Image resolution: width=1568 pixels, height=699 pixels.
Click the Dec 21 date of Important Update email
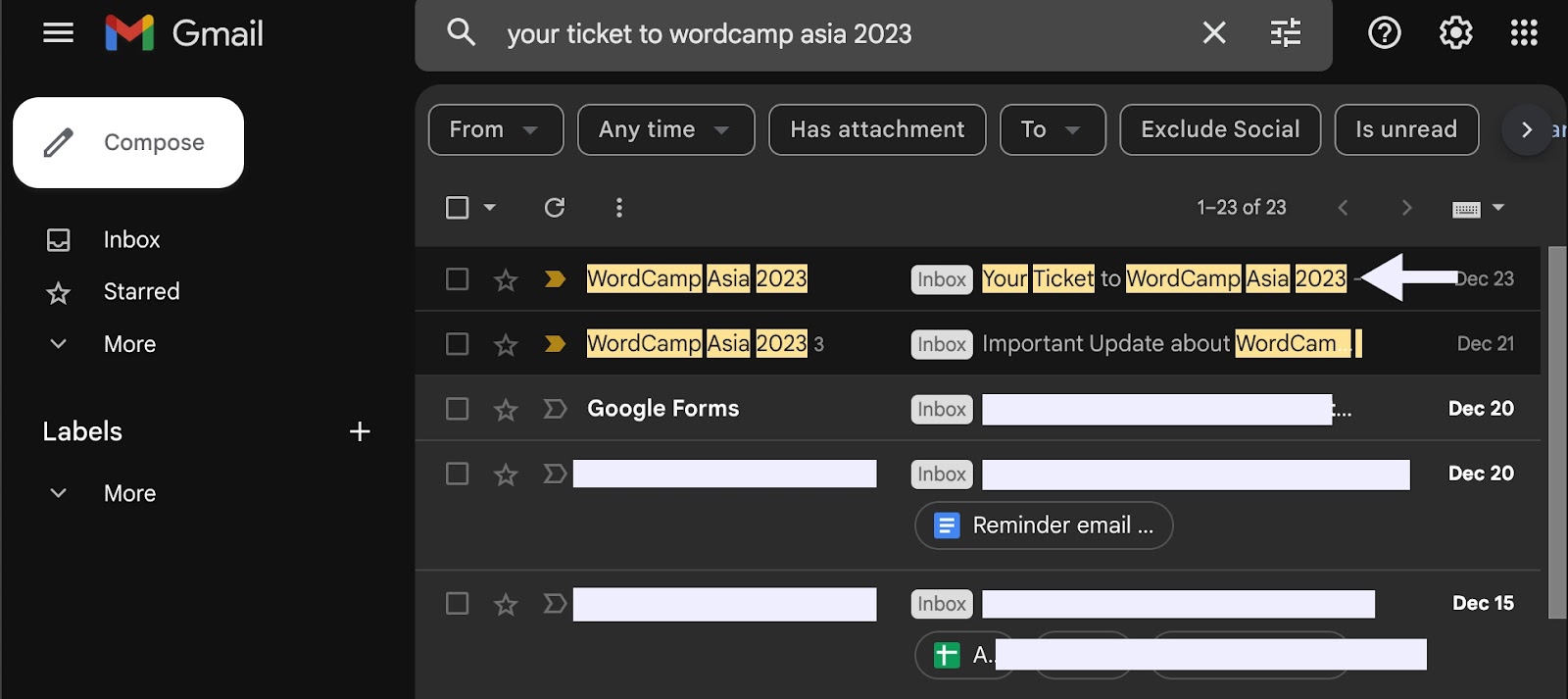click(x=1485, y=344)
